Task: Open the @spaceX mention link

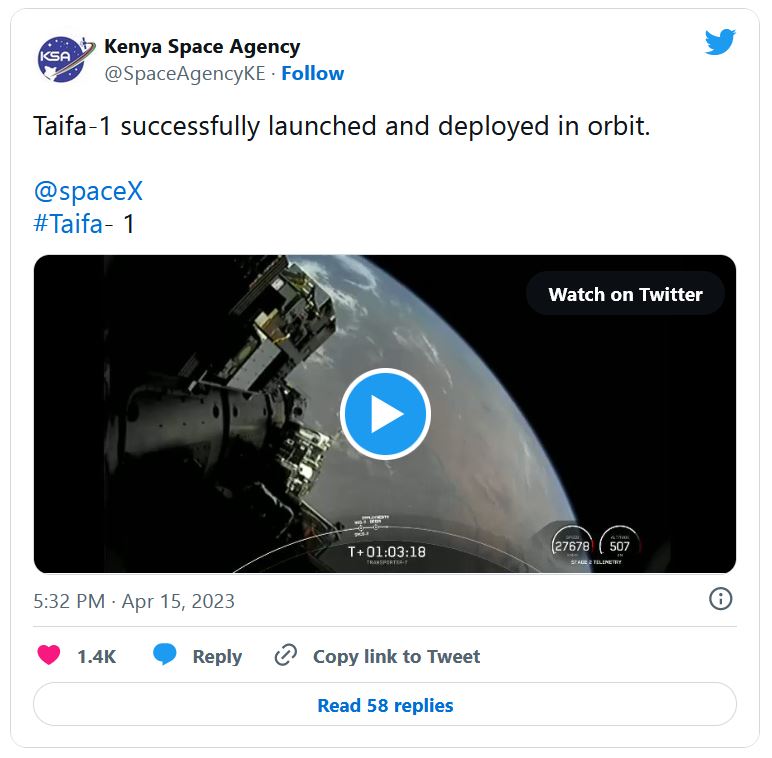Action: [89, 191]
